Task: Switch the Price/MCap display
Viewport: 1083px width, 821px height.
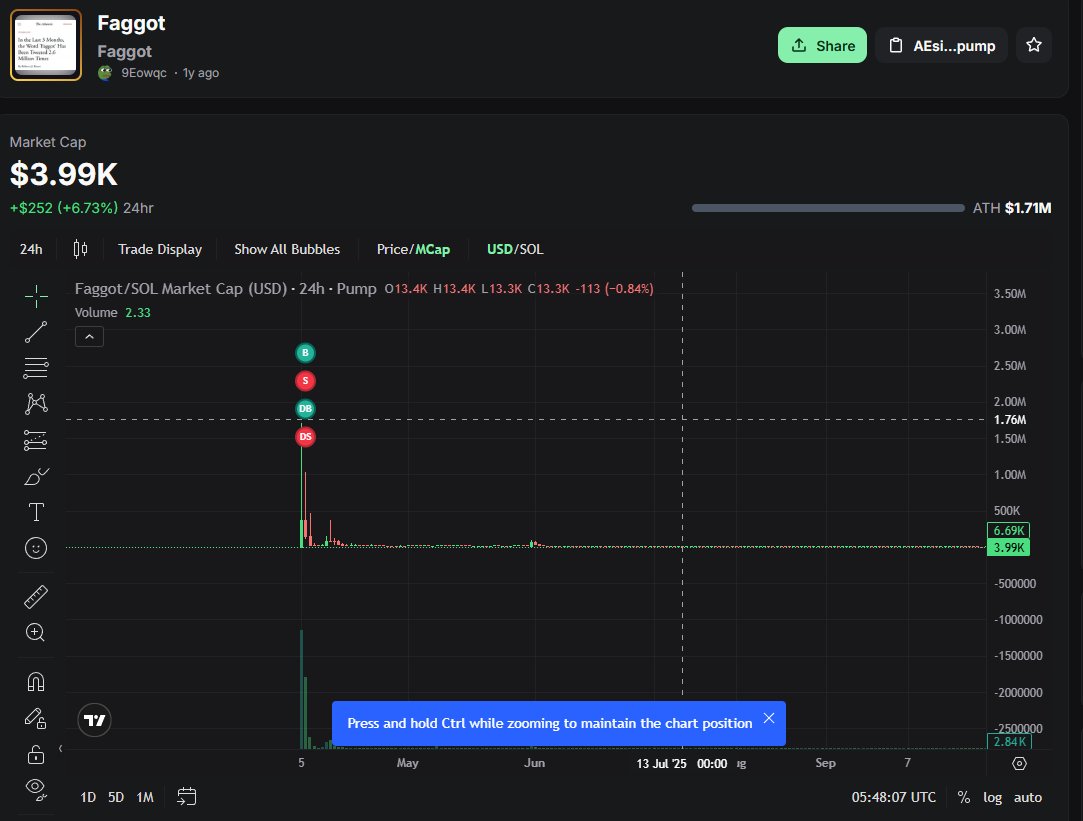Action: point(413,249)
